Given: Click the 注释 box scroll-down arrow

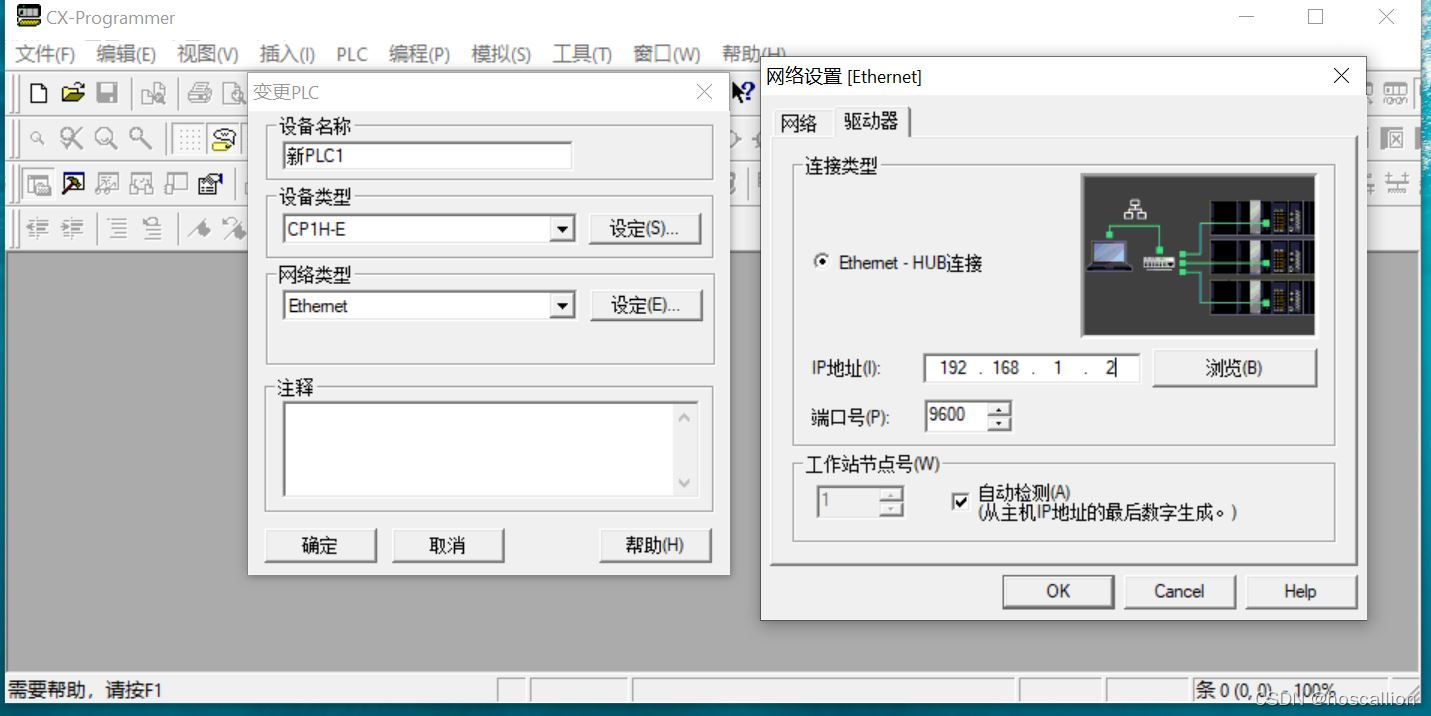Looking at the screenshot, I should [684, 483].
